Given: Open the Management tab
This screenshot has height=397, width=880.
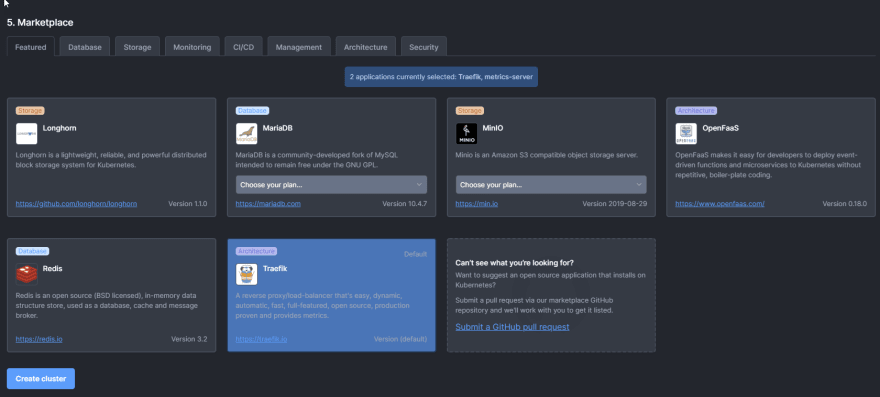Looking at the screenshot, I should click(299, 47).
